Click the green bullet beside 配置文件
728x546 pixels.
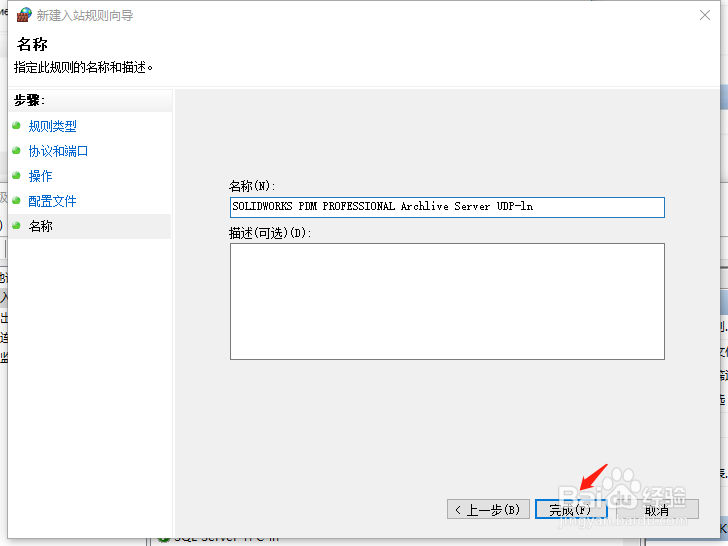click(16, 201)
